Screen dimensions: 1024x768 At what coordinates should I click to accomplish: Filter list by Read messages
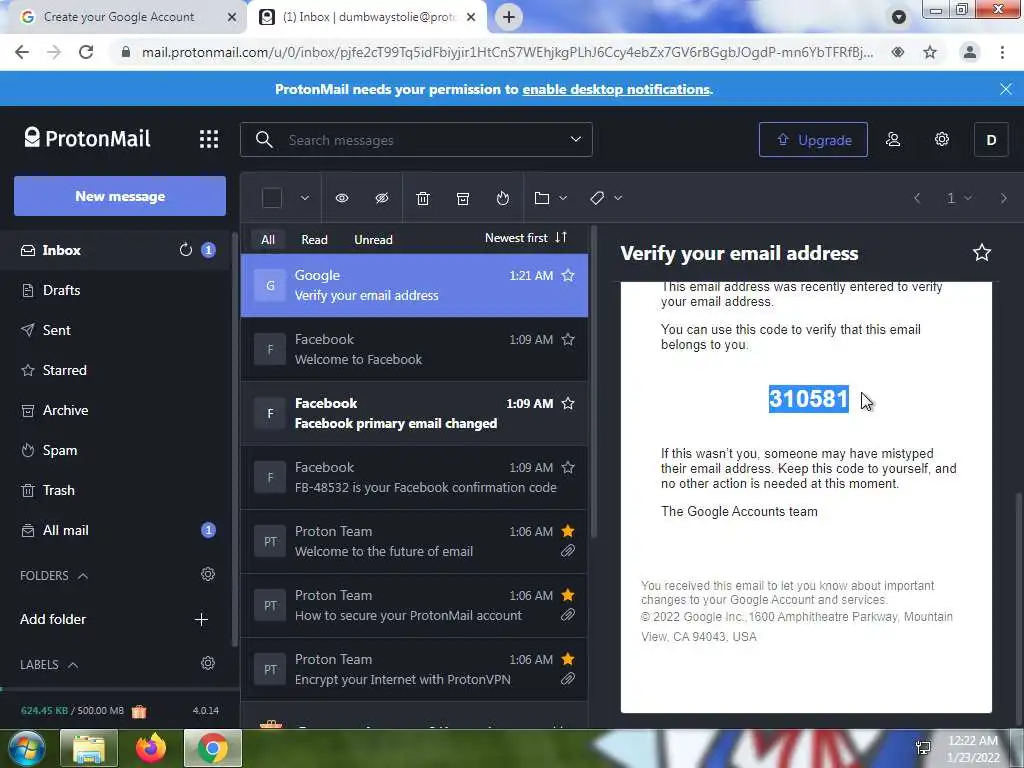(x=314, y=240)
